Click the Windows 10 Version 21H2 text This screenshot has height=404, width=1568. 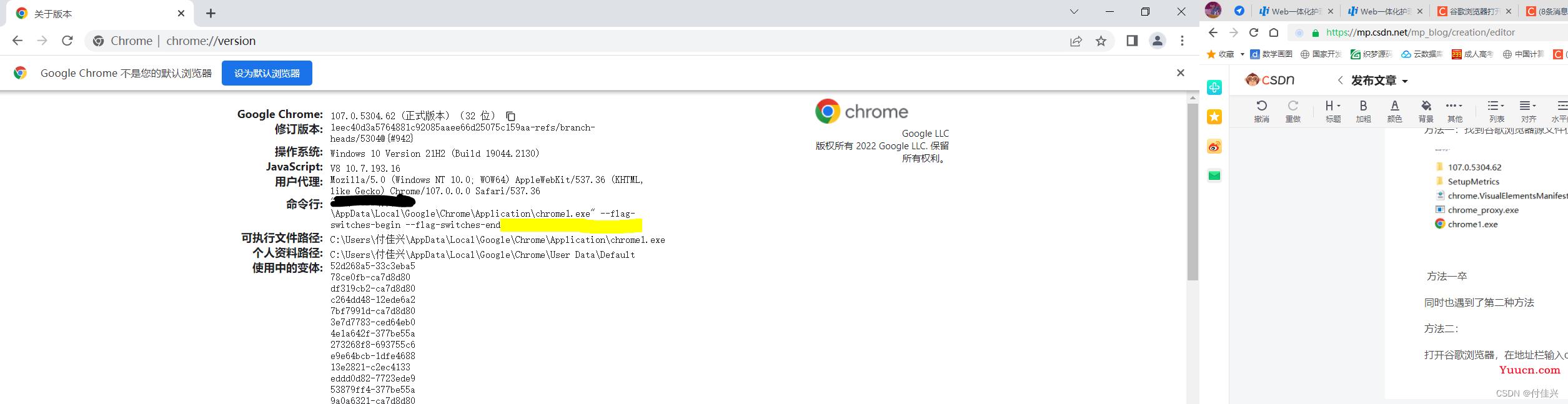tap(435, 154)
